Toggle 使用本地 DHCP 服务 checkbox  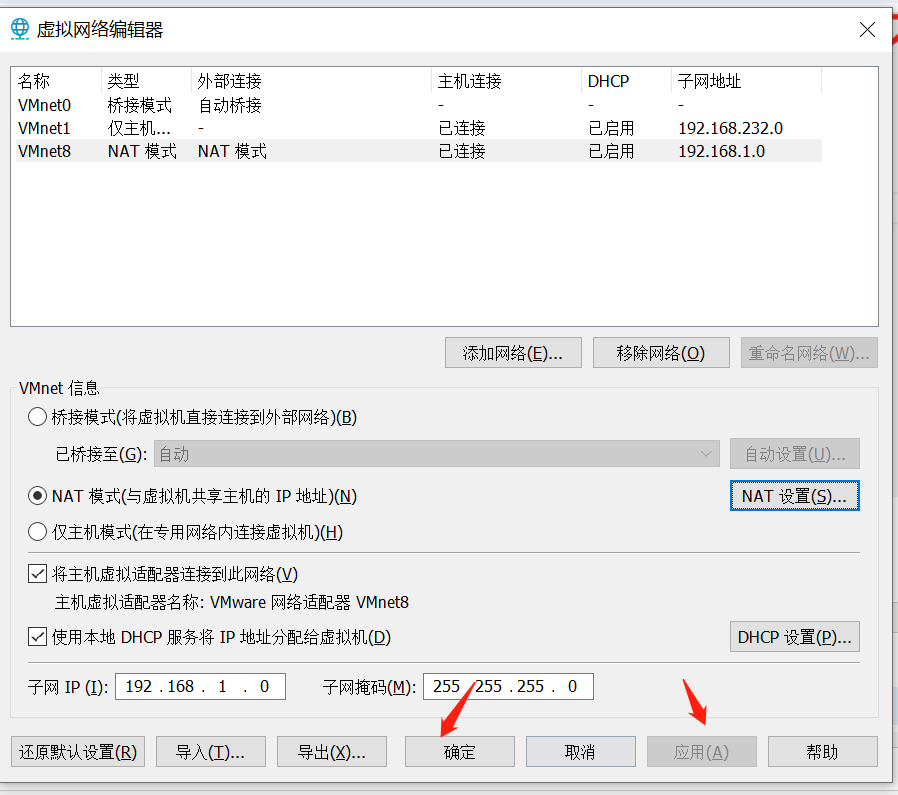point(37,637)
